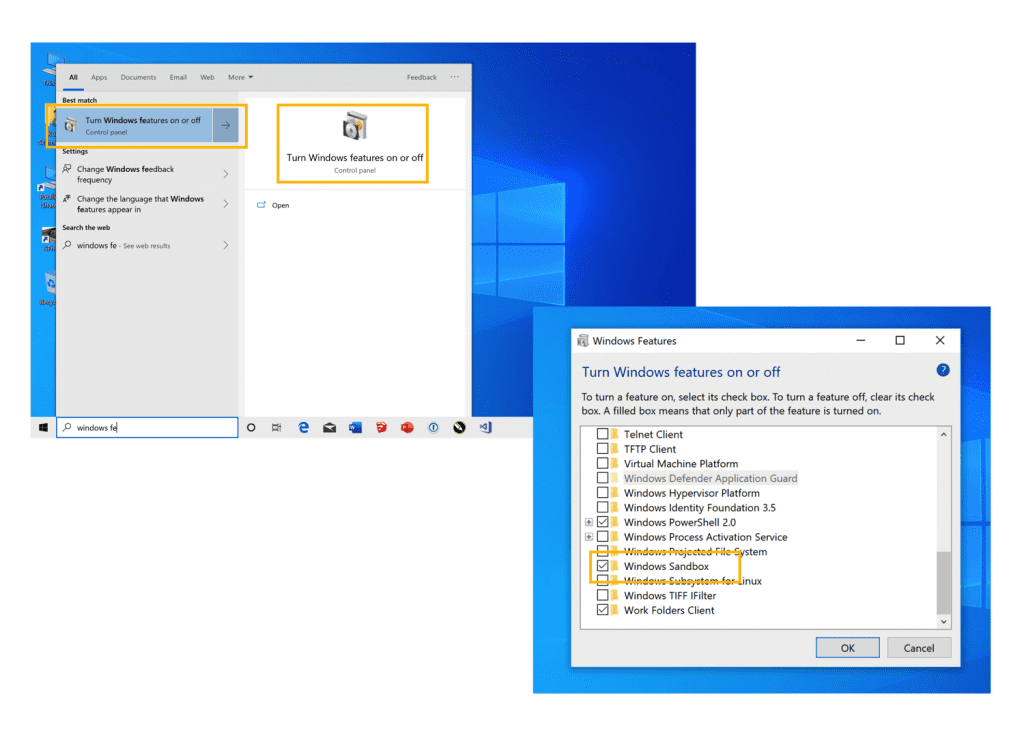Click the Change Windows feedback frequency icon
1024x740 pixels.
pos(67,169)
